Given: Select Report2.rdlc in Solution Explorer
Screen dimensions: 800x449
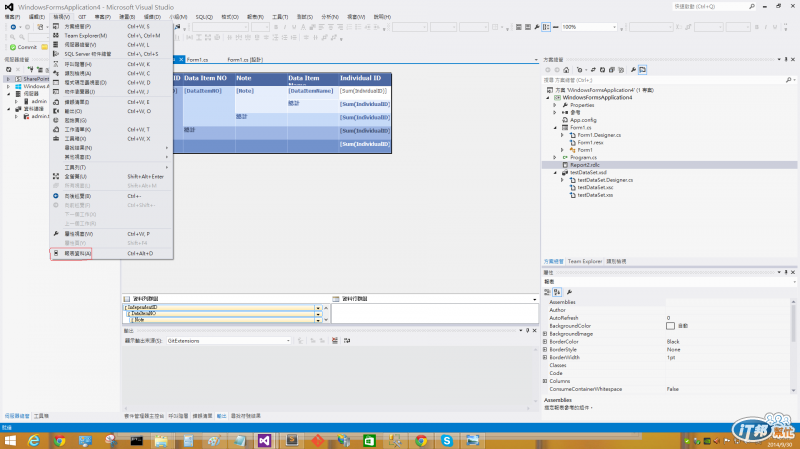Looking at the screenshot, I should [x=585, y=165].
